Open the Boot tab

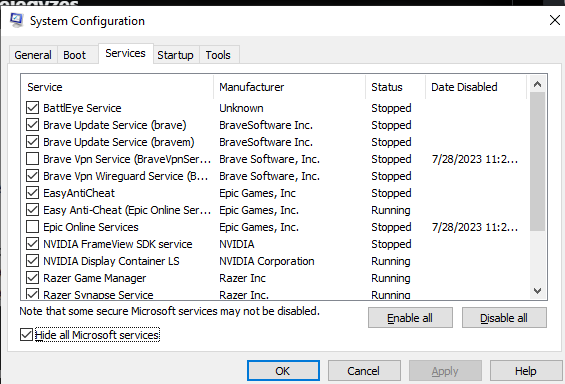coord(75,55)
